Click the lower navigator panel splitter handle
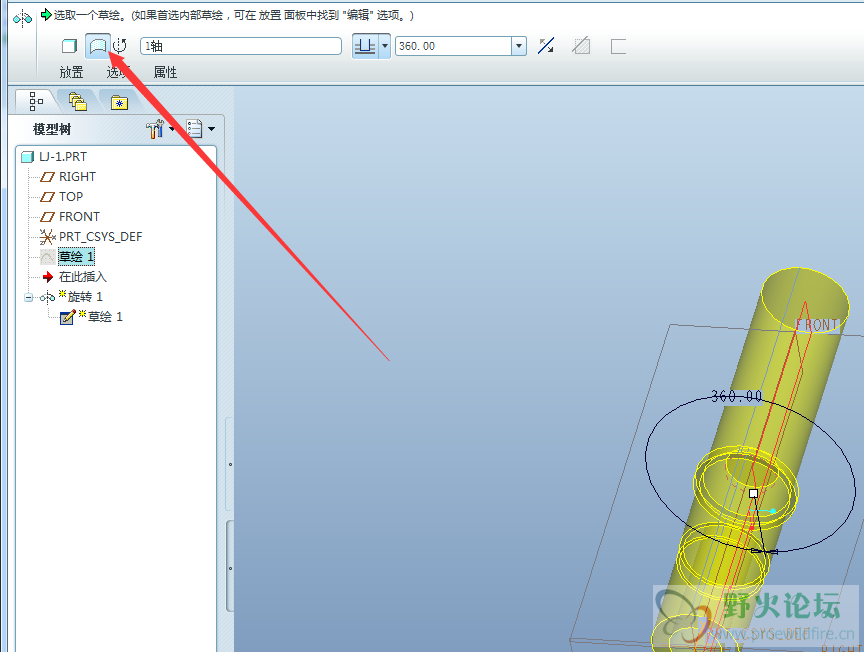 pos(230,568)
